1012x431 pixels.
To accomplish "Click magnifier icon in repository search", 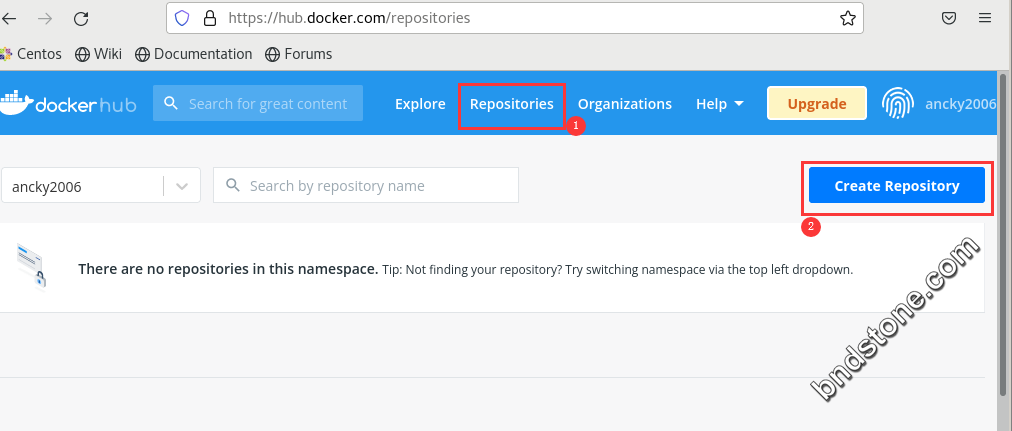I will (233, 185).
